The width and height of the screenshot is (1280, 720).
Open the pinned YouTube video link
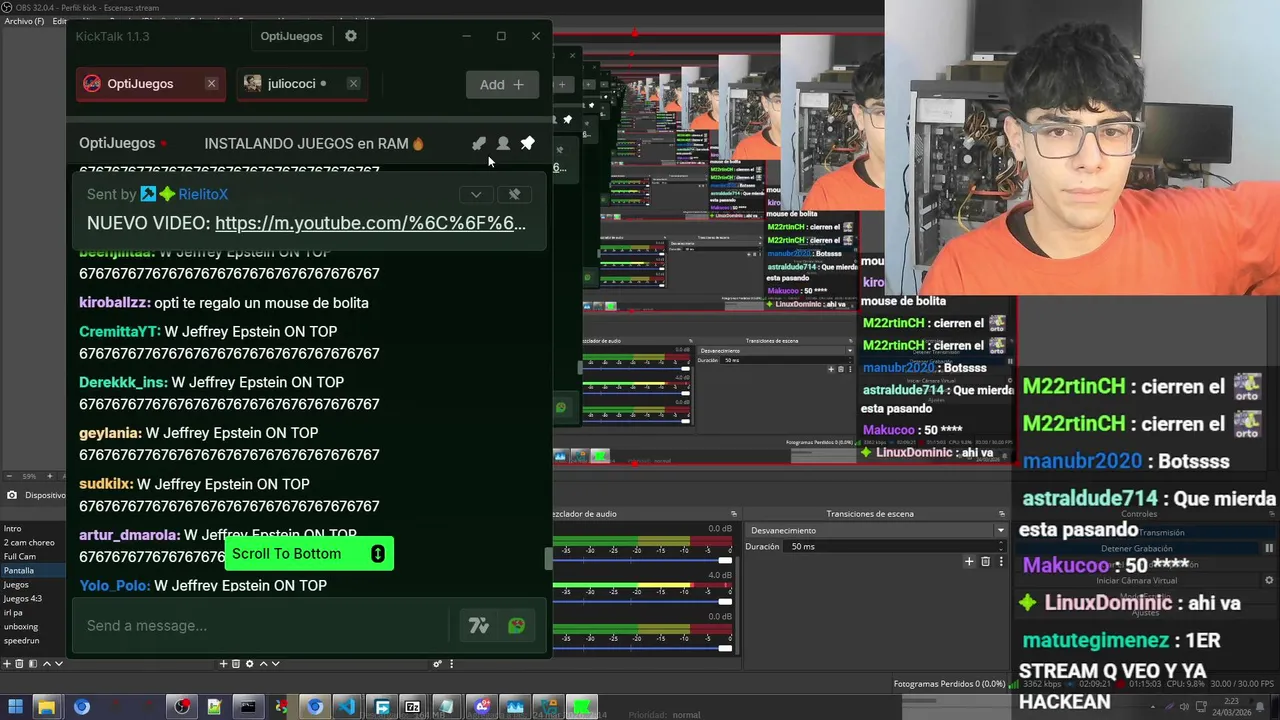(x=370, y=223)
